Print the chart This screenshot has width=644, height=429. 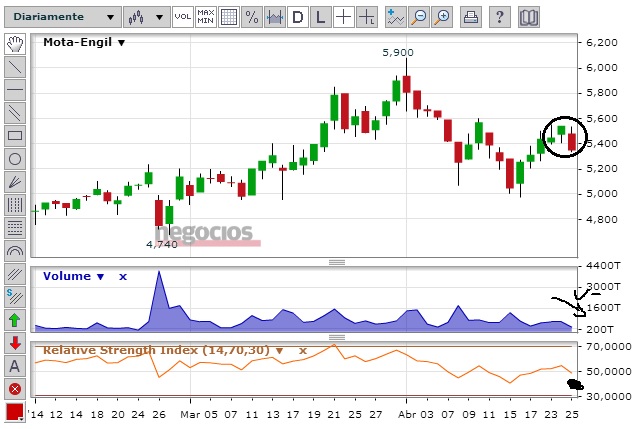[x=471, y=17]
